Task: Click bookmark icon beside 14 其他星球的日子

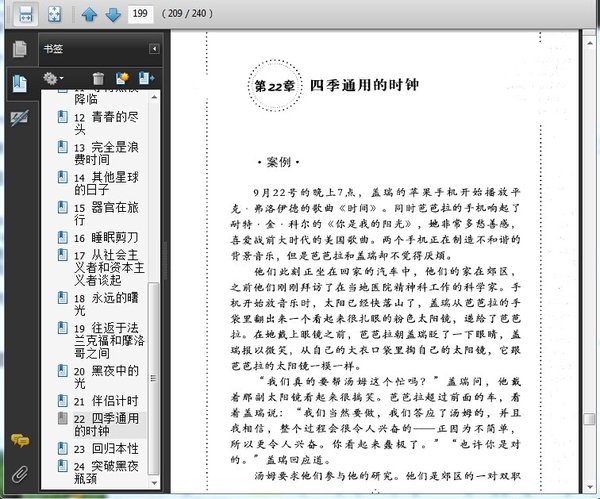Action: tap(63, 177)
